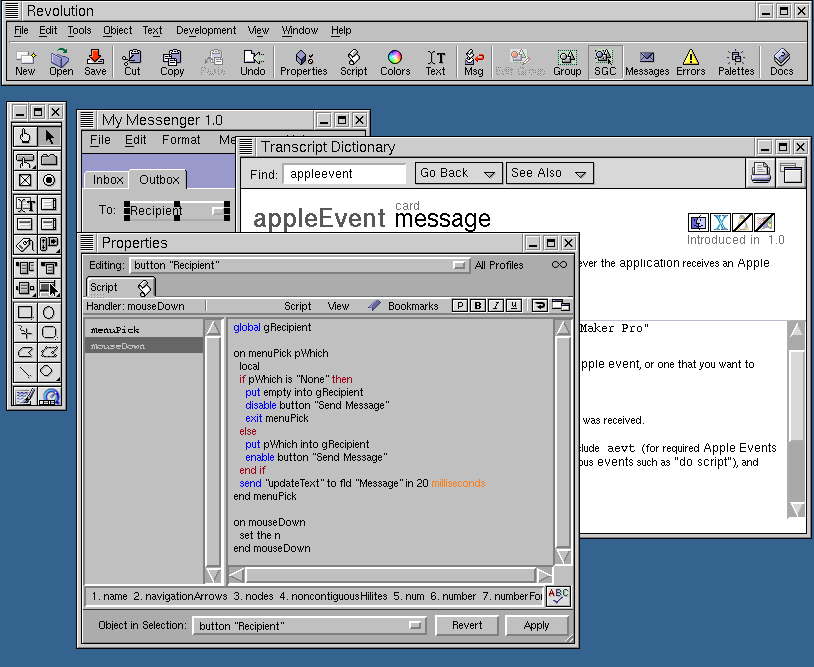Viewport: 814px width, 667px height.
Task: Click the Copy toolbar icon
Action: (x=172, y=62)
